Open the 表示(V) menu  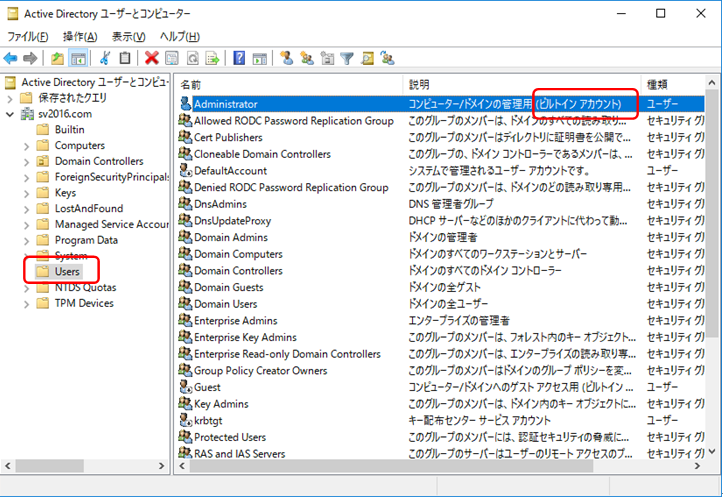point(129,36)
